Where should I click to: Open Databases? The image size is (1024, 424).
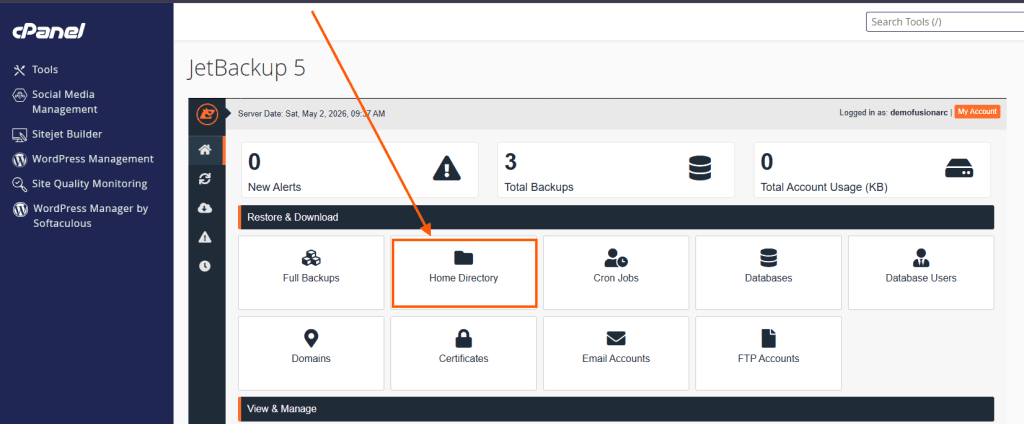769,272
